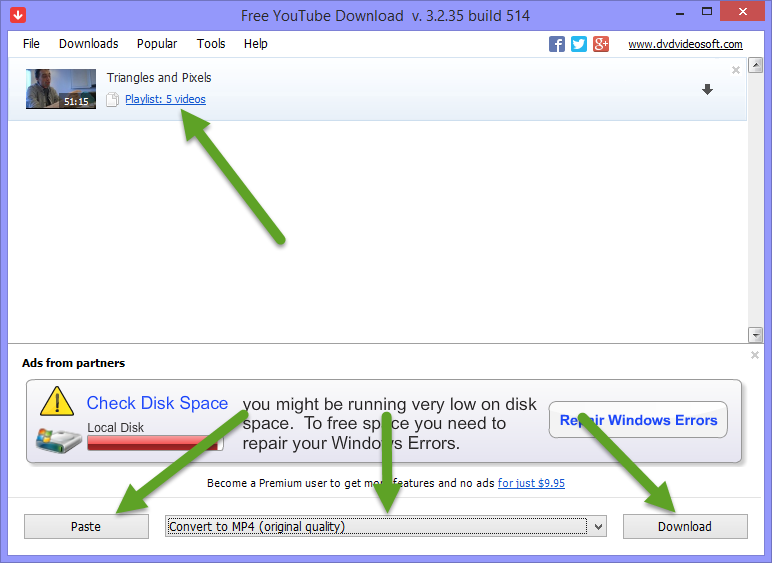Screen dimensions: 772x563
Task: Open the Tools menu
Action: point(211,44)
